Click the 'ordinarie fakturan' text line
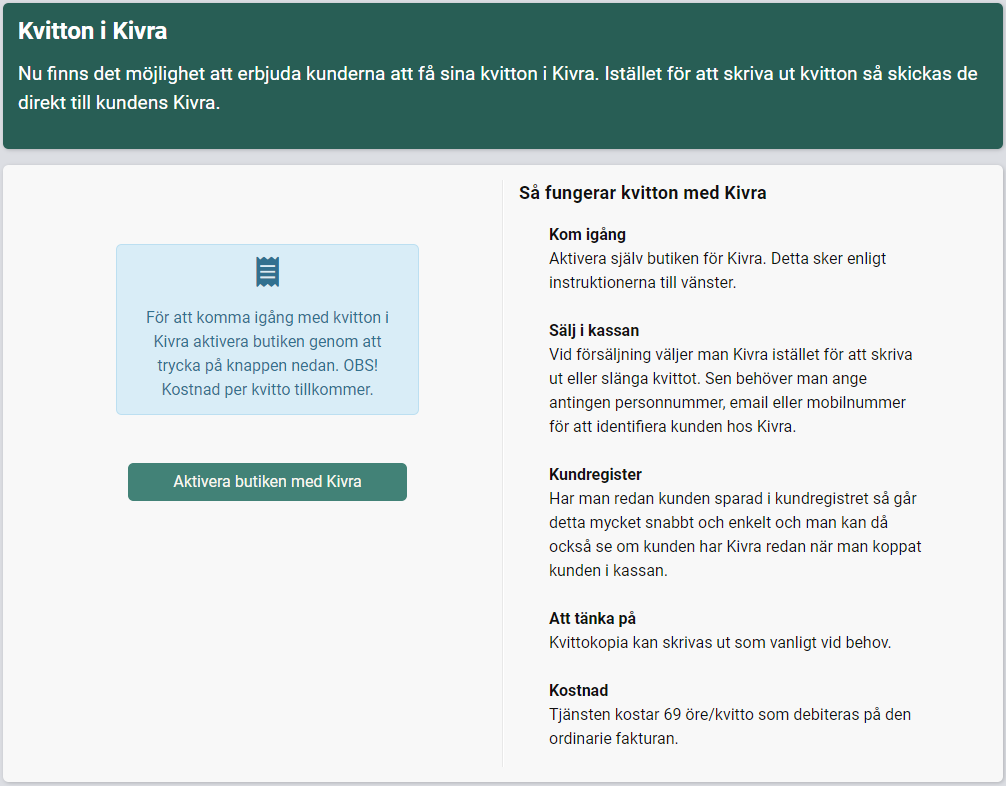 click(613, 738)
